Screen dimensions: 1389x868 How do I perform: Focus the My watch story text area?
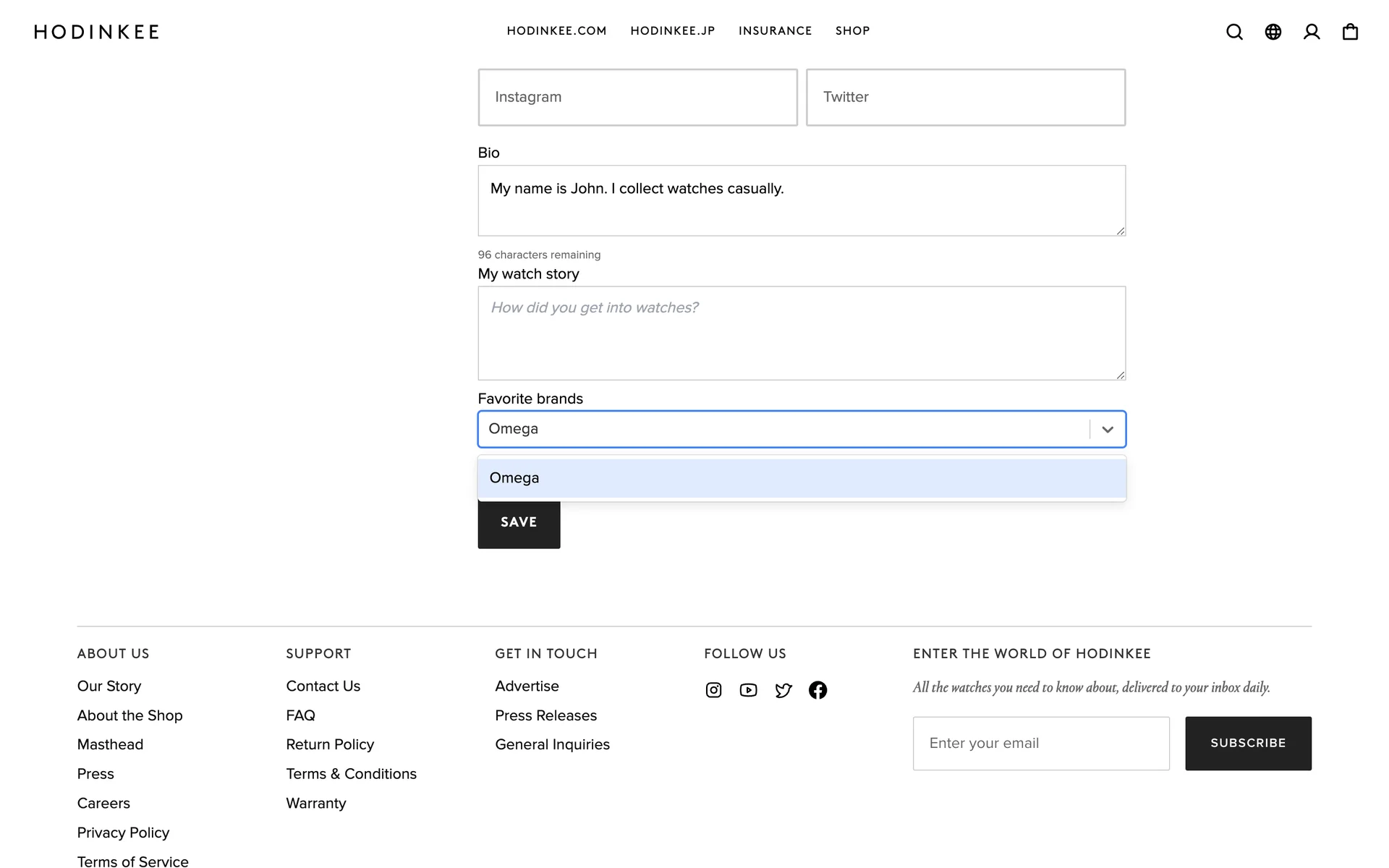[802, 333]
